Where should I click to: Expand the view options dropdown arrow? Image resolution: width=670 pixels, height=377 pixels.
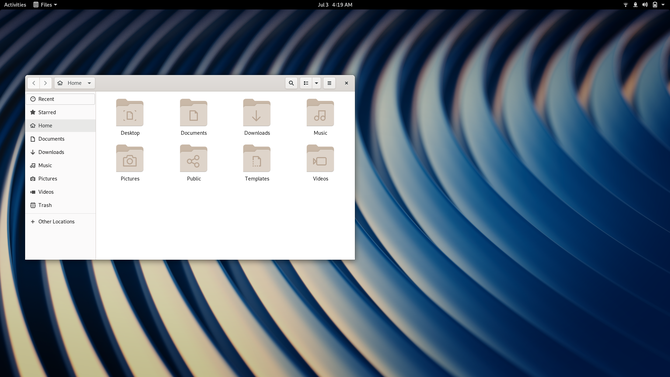(x=317, y=83)
